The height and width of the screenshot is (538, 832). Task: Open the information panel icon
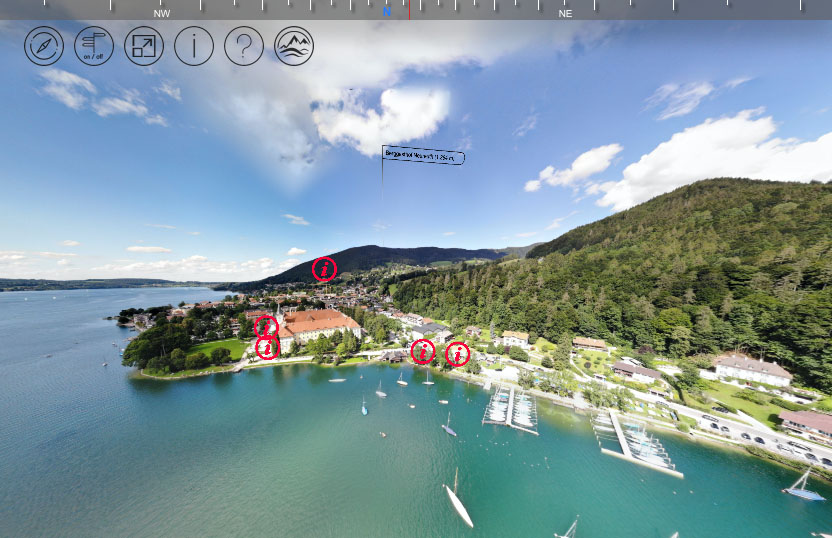pyautogui.click(x=194, y=46)
